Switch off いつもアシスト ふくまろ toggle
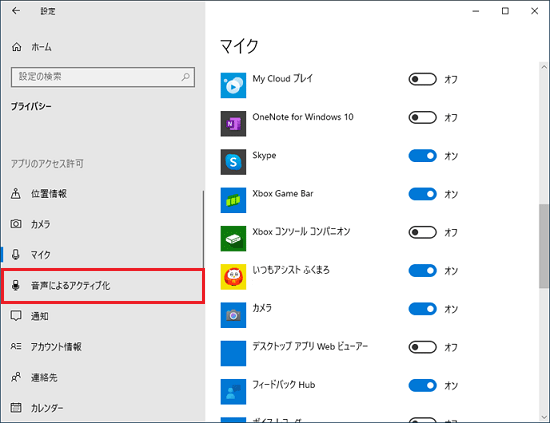 click(x=422, y=270)
